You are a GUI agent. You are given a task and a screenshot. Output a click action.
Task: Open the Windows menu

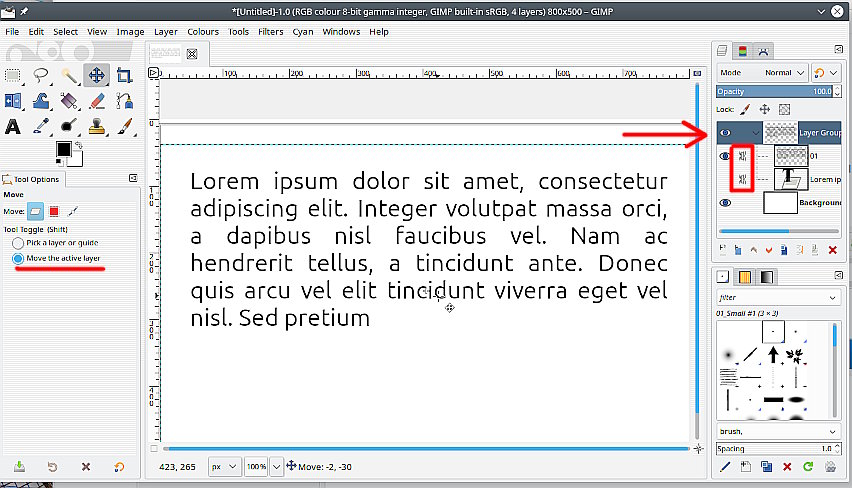pos(341,32)
